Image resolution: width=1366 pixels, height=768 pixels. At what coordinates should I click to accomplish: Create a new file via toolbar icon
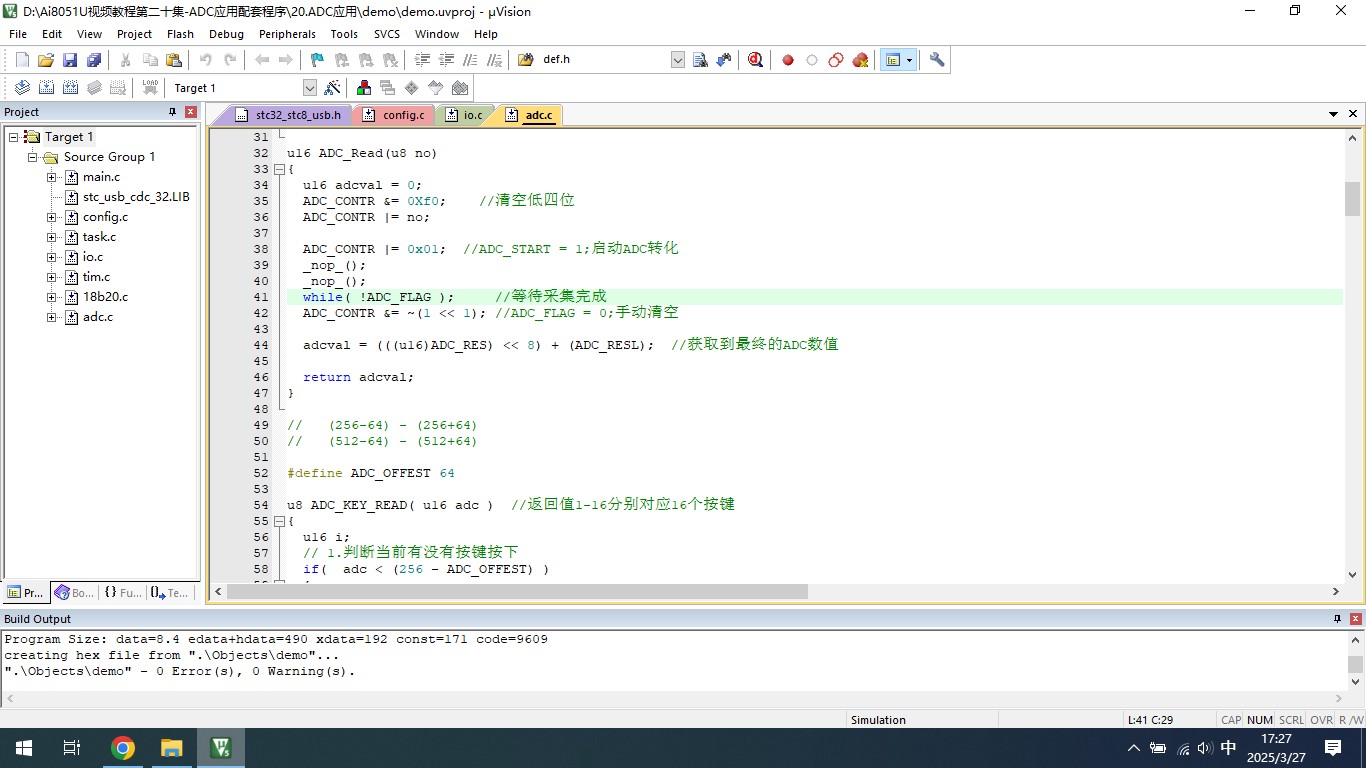[22, 60]
